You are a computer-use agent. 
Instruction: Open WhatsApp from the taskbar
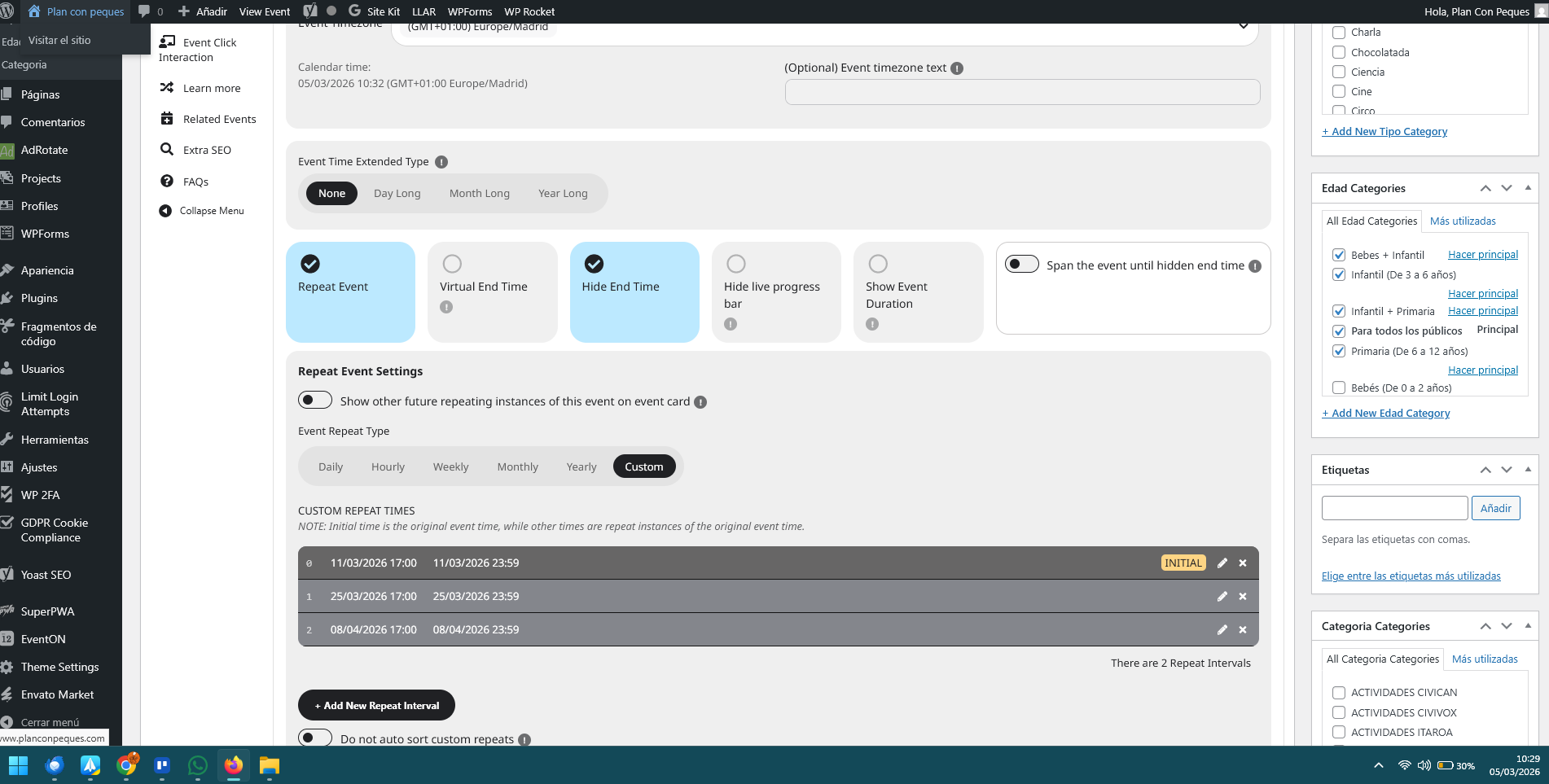click(x=197, y=765)
